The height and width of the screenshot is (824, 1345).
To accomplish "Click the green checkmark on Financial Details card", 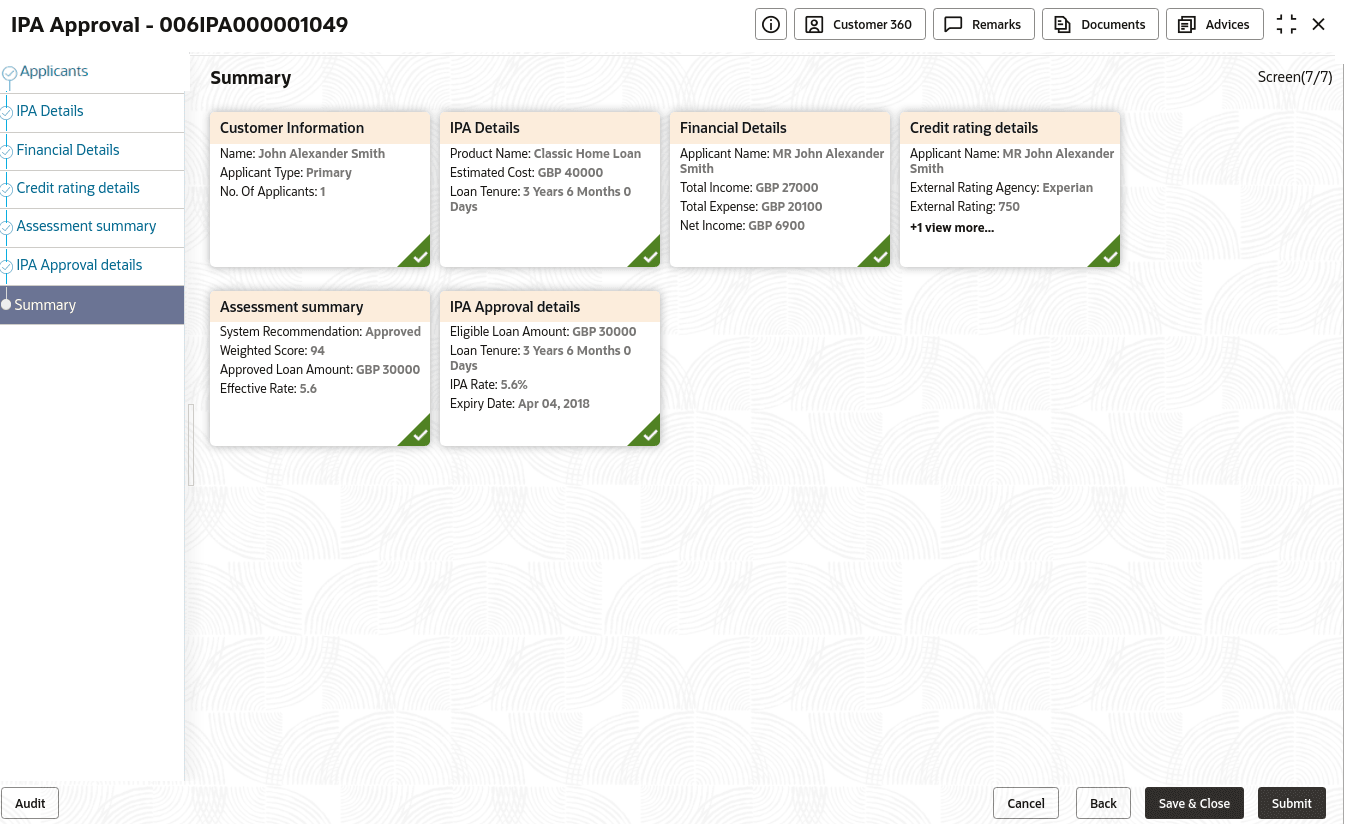I will tap(879, 256).
